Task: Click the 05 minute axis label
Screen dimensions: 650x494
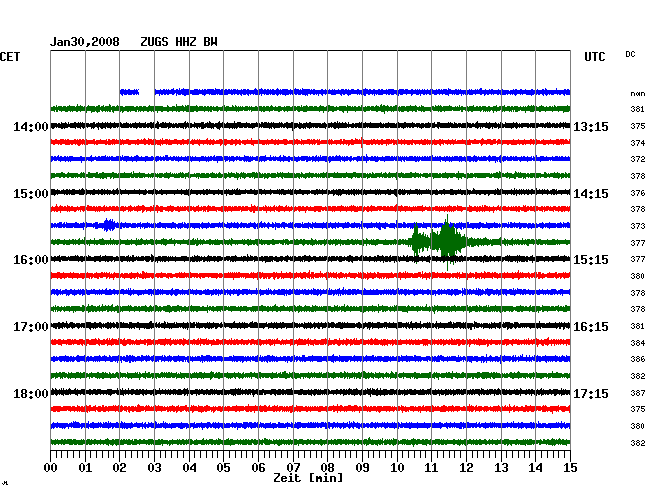Action: coord(223,468)
